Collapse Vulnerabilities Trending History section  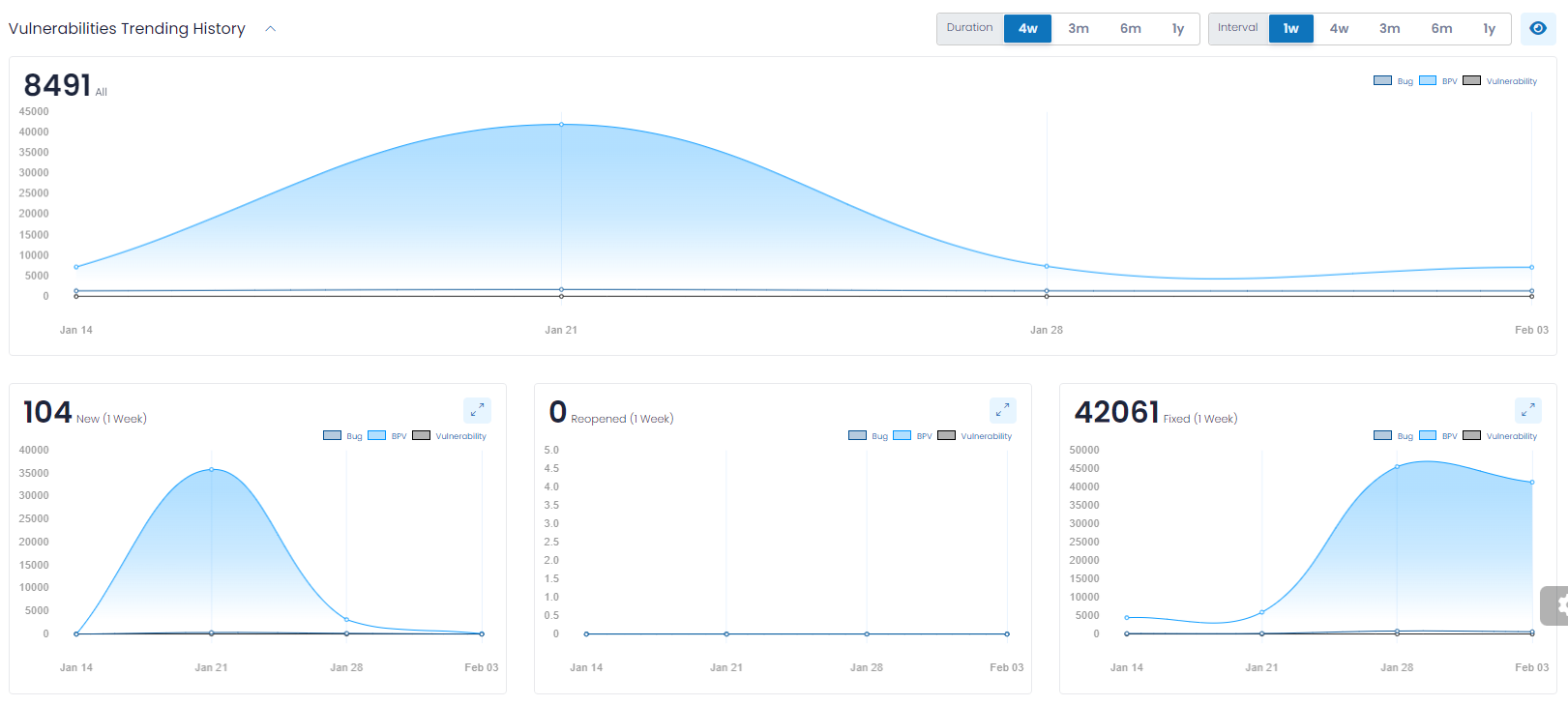pos(271,29)
